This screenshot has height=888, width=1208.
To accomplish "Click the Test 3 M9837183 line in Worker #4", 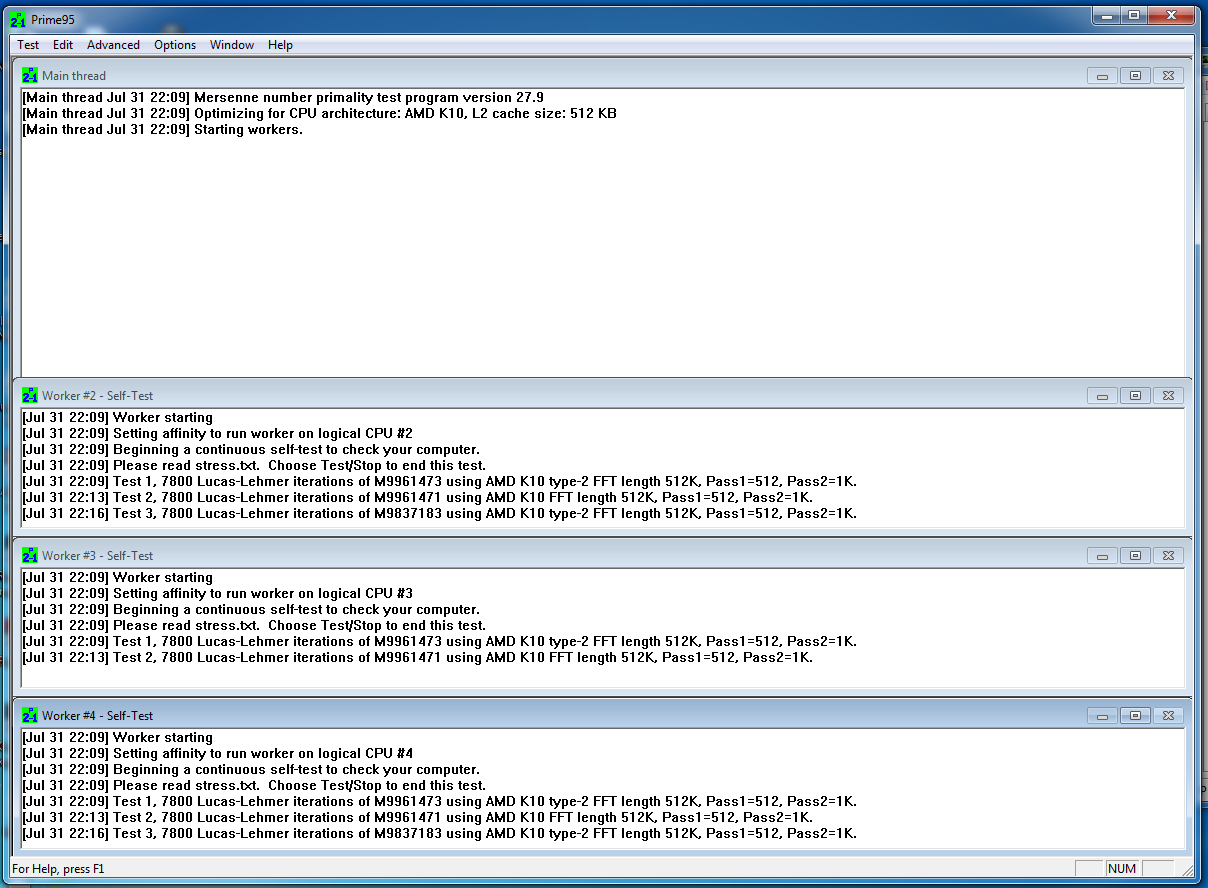I will click(440, 834).
